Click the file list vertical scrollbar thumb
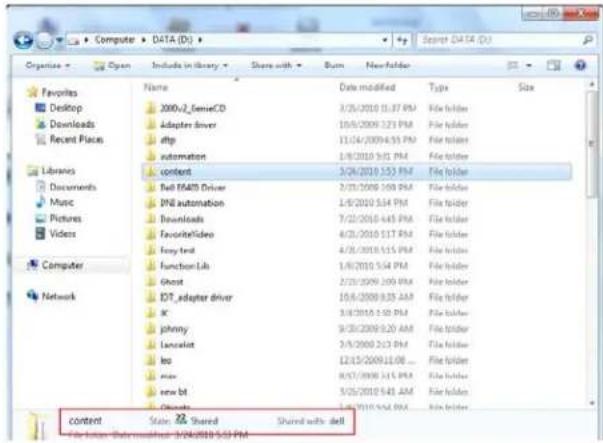The width and height of the screenshot is (603, 443). 591,144
